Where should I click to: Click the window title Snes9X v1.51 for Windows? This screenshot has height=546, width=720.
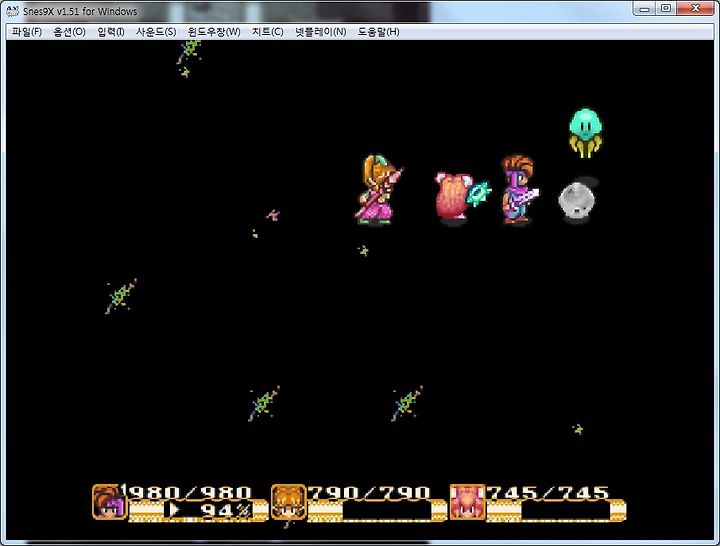80,11
